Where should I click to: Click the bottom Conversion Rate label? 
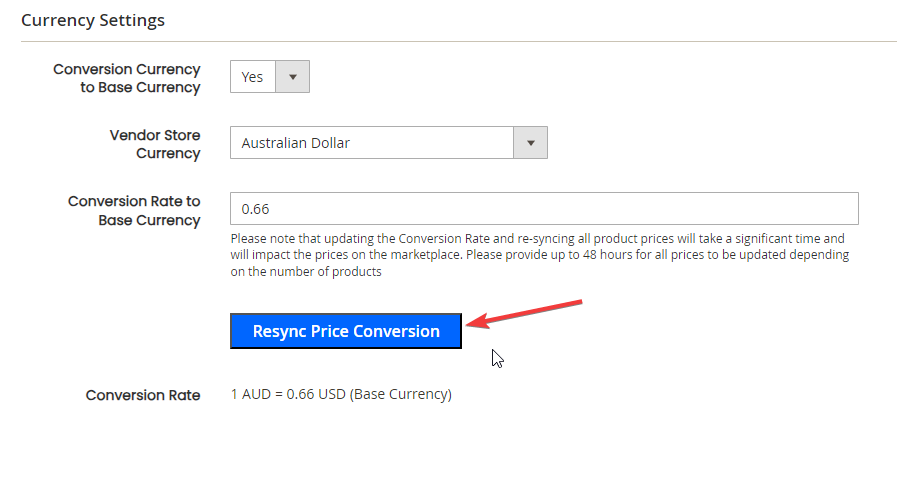click(143, 395)
